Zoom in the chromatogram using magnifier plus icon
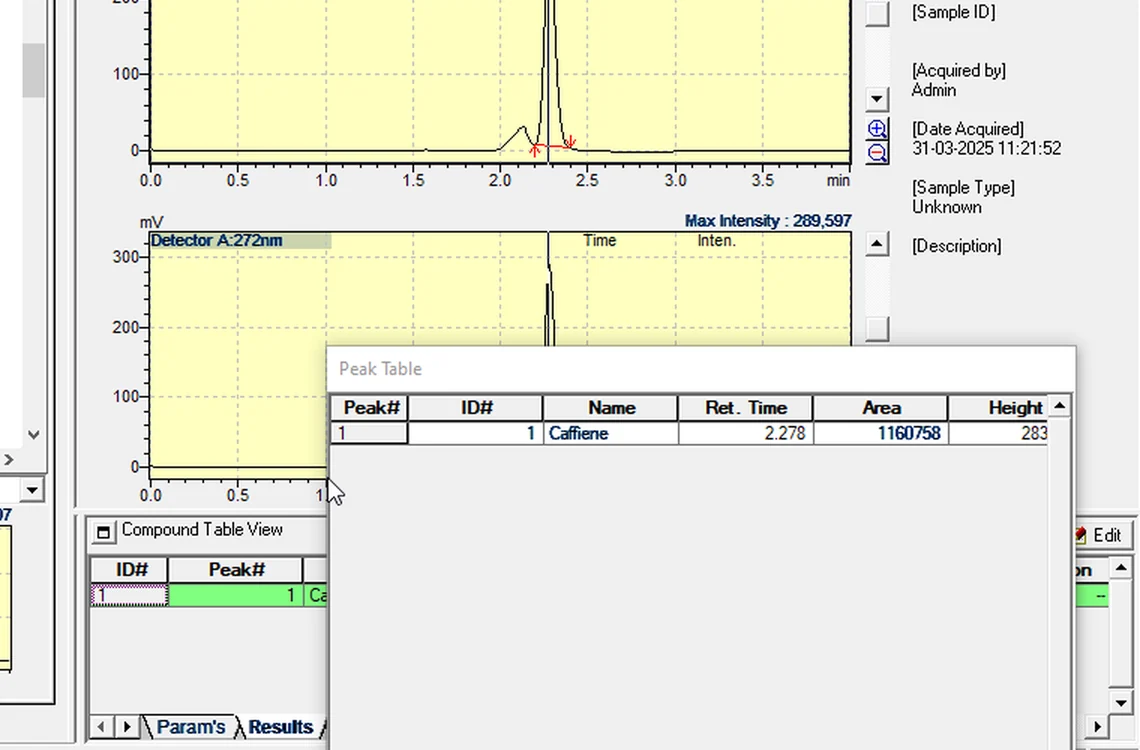 [x=878, y=129]
